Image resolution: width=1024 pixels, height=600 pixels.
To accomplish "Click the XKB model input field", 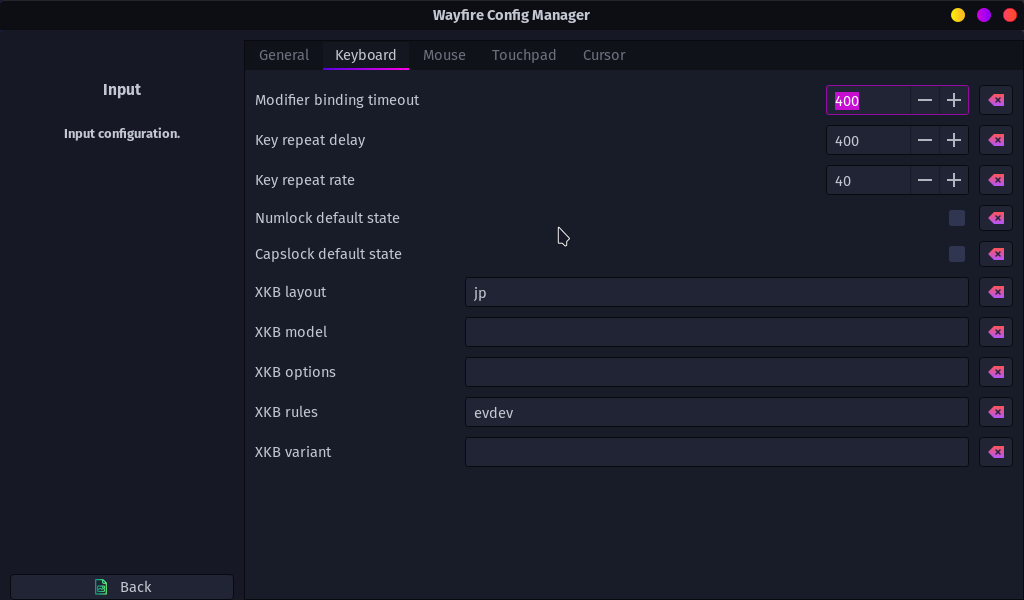I will tap(716, 332).
